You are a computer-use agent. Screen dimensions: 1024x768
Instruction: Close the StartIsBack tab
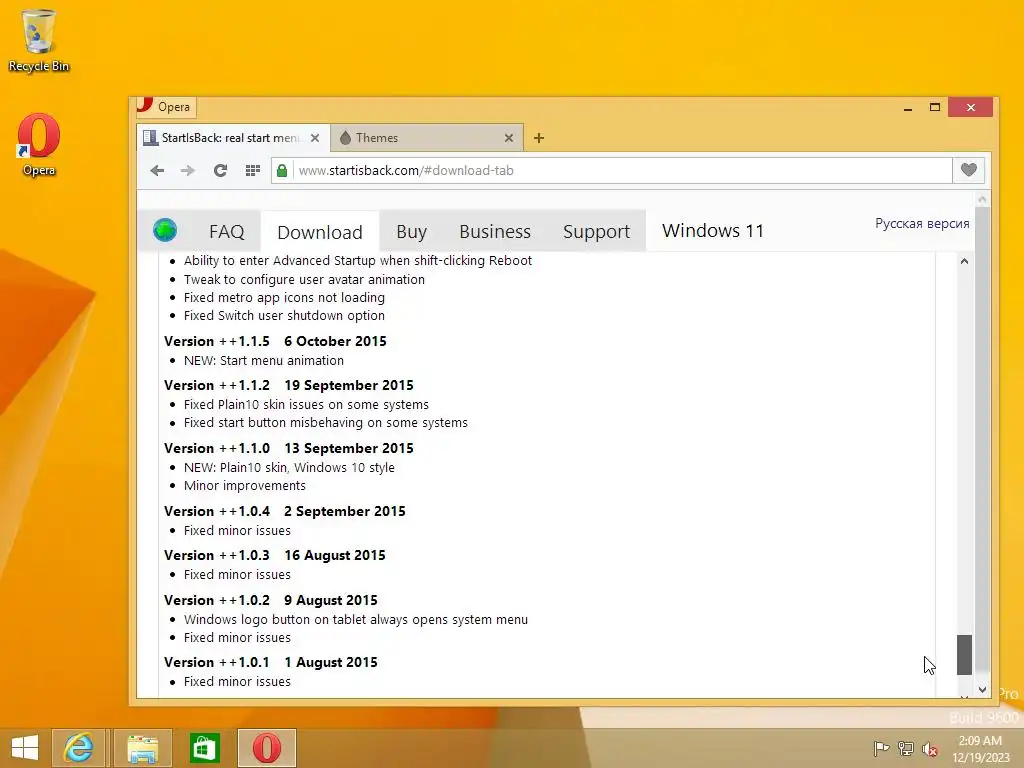coord(315,138)
